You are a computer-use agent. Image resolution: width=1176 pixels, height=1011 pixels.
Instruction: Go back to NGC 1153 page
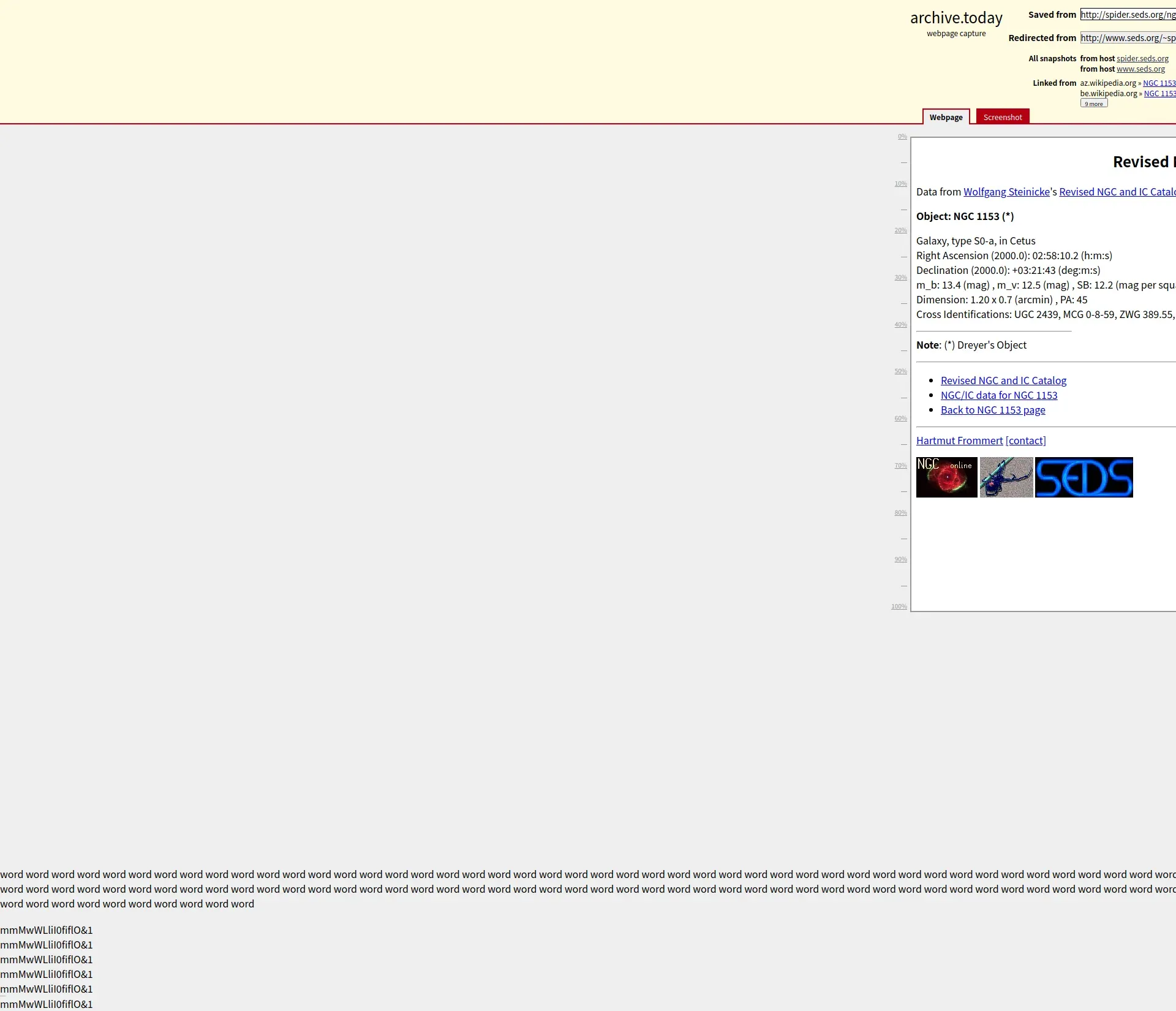click(992, 410)
